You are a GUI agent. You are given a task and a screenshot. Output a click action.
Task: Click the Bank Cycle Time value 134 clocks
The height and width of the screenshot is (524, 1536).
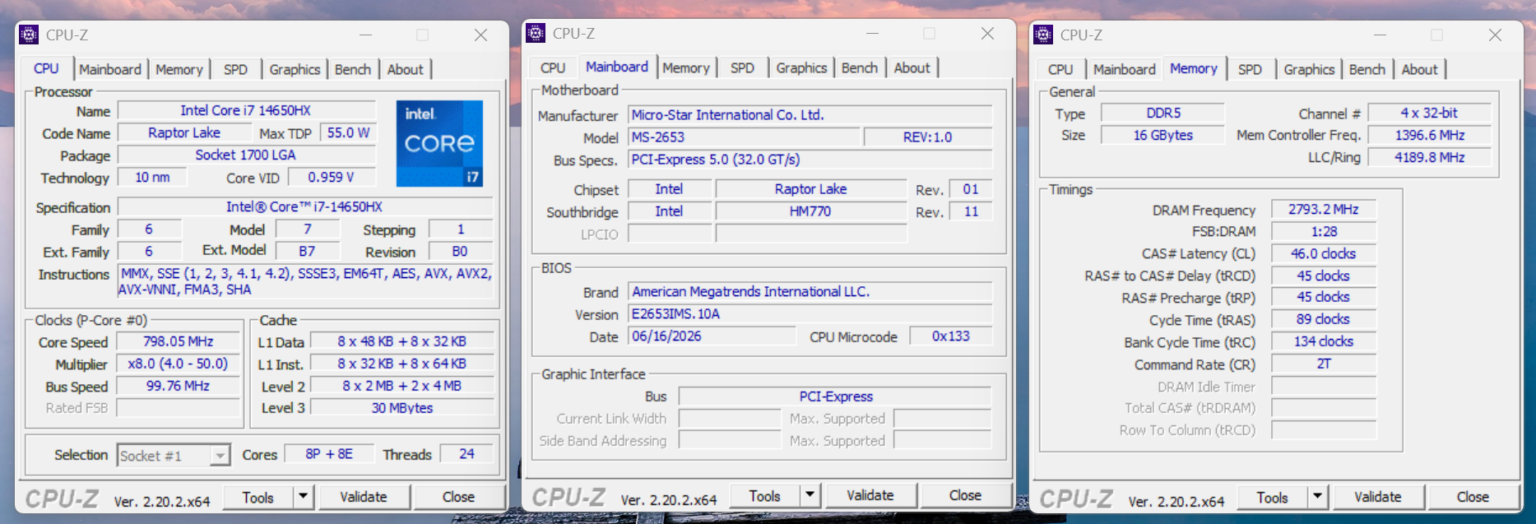pyautogui.click(x=1323, y=342)
